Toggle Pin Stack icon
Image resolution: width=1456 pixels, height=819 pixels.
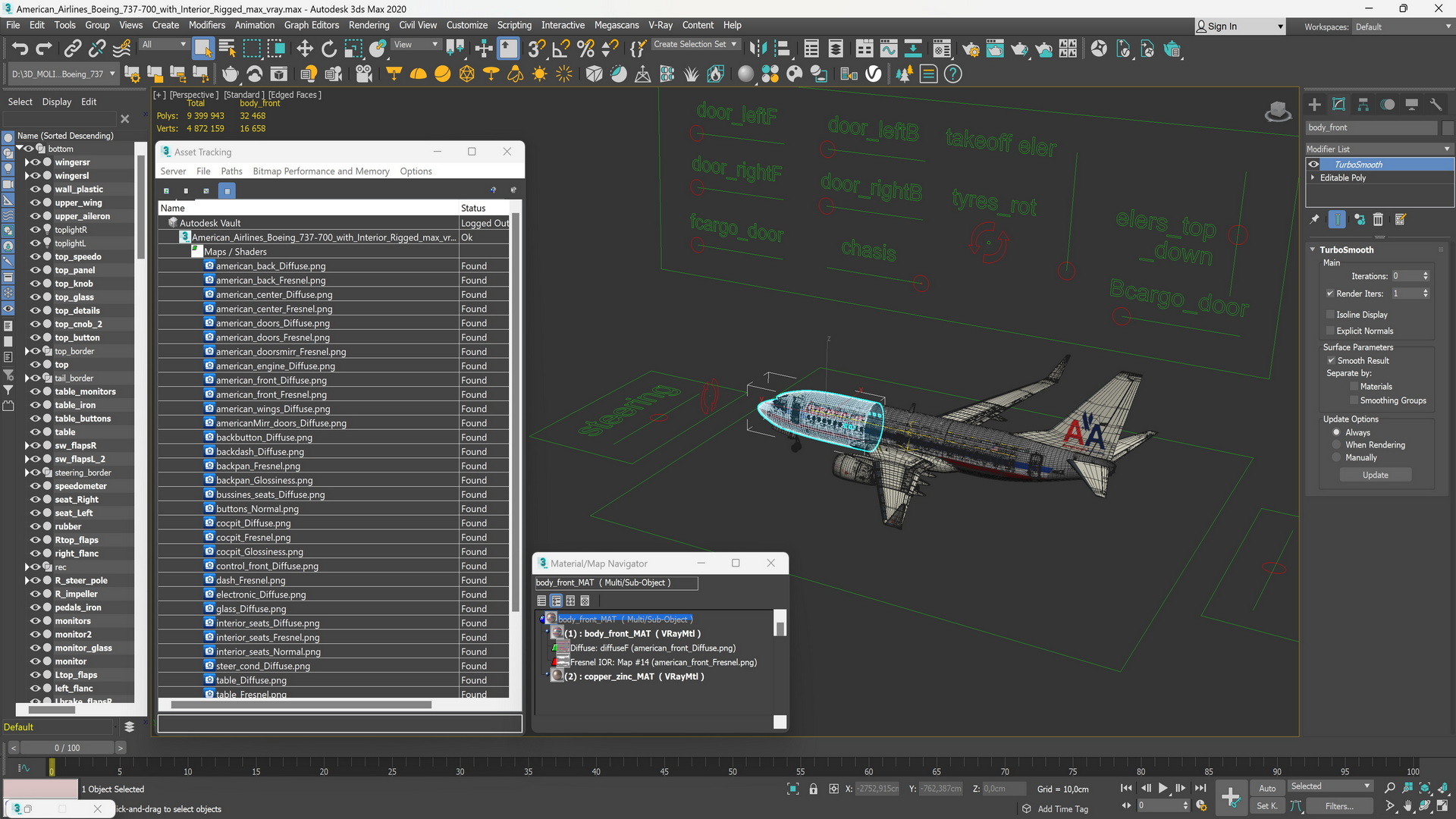pos(1314,219)
